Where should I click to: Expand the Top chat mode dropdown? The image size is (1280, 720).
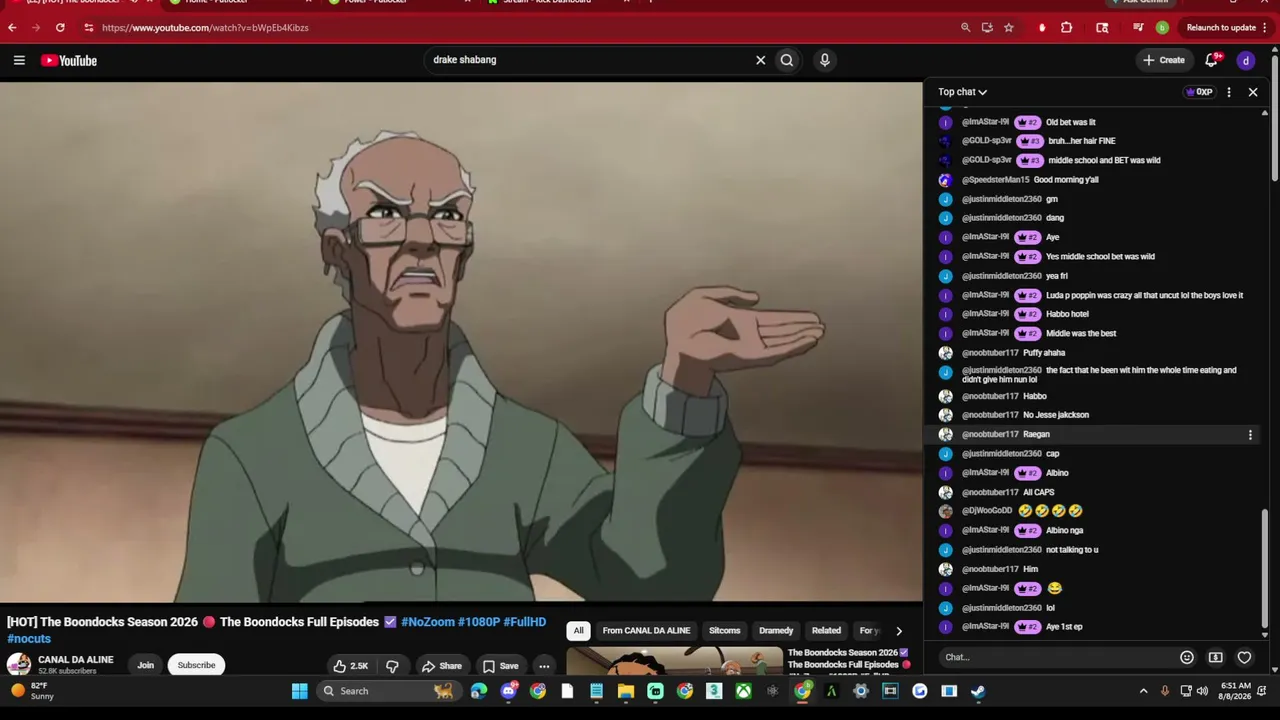tap(962, 92)
